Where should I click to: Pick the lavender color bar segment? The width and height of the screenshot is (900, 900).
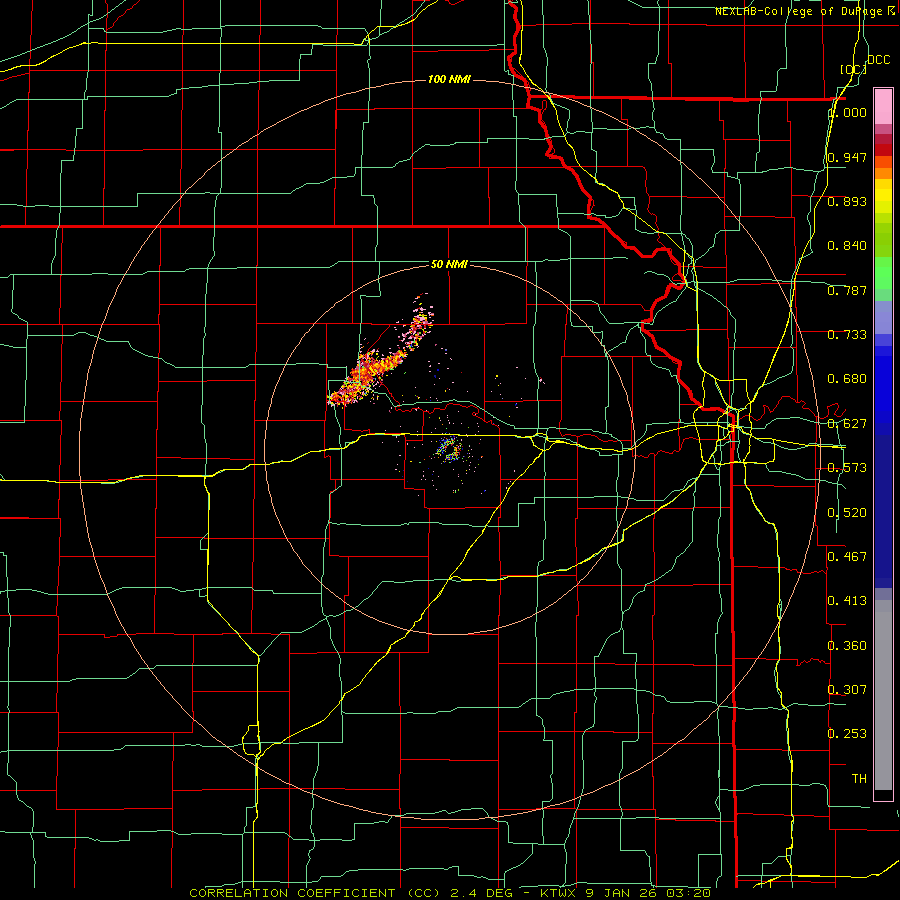[883, 318]
